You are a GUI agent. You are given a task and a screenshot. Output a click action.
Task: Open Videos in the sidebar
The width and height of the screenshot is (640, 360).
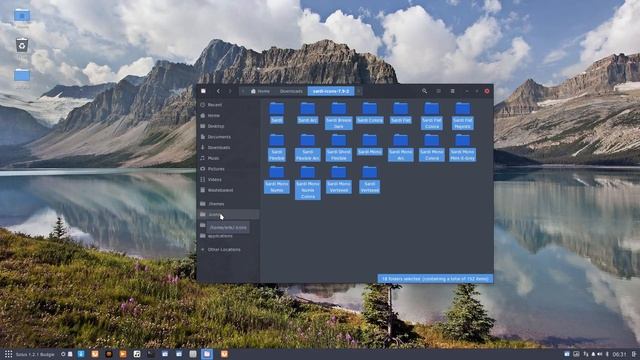click(x=228, y=179)
